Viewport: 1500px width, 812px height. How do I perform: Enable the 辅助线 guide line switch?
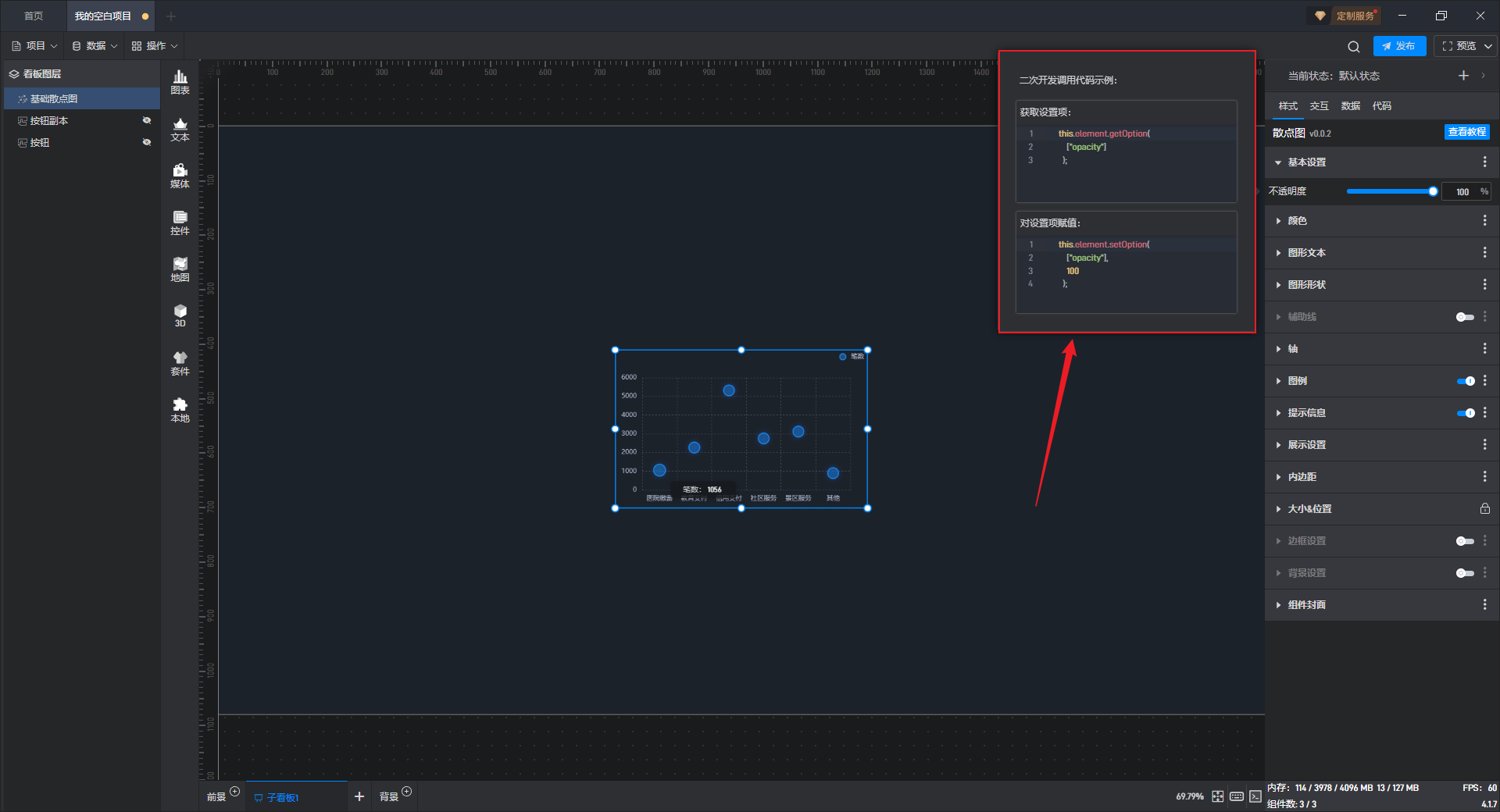click(1465, 317)
